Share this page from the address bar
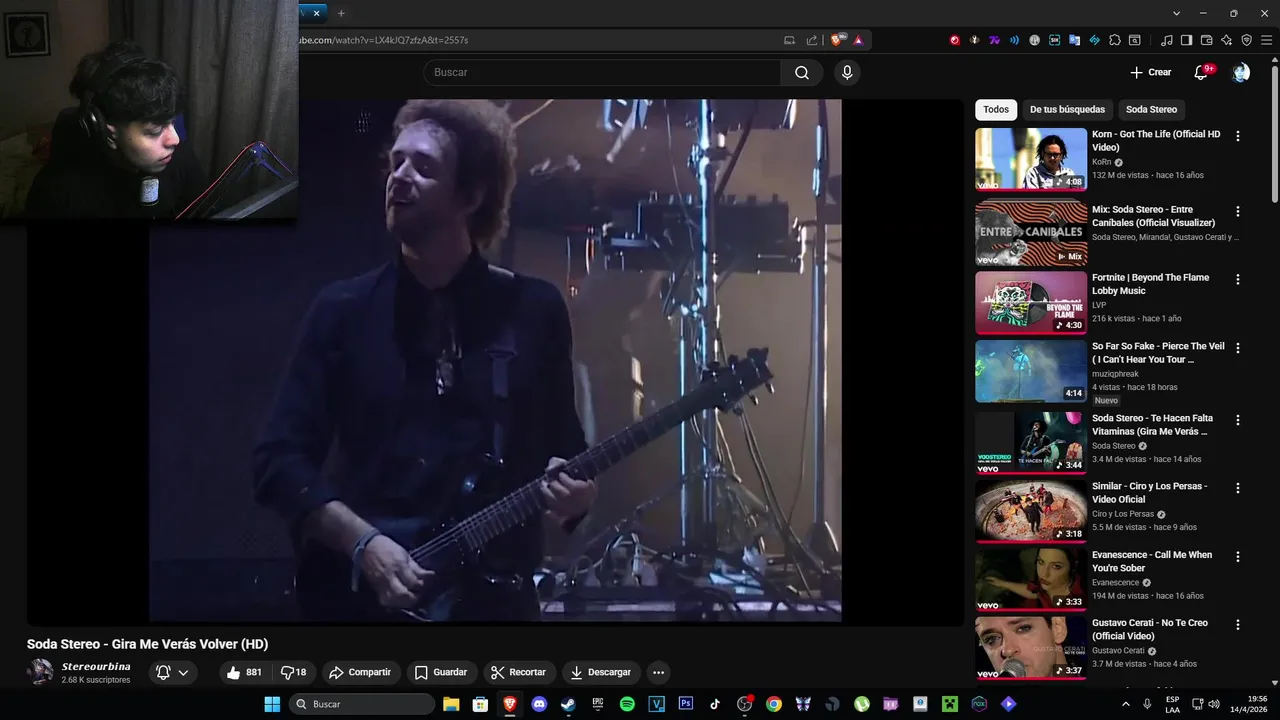The image size is (1280, 720). (x=812, y=40)
